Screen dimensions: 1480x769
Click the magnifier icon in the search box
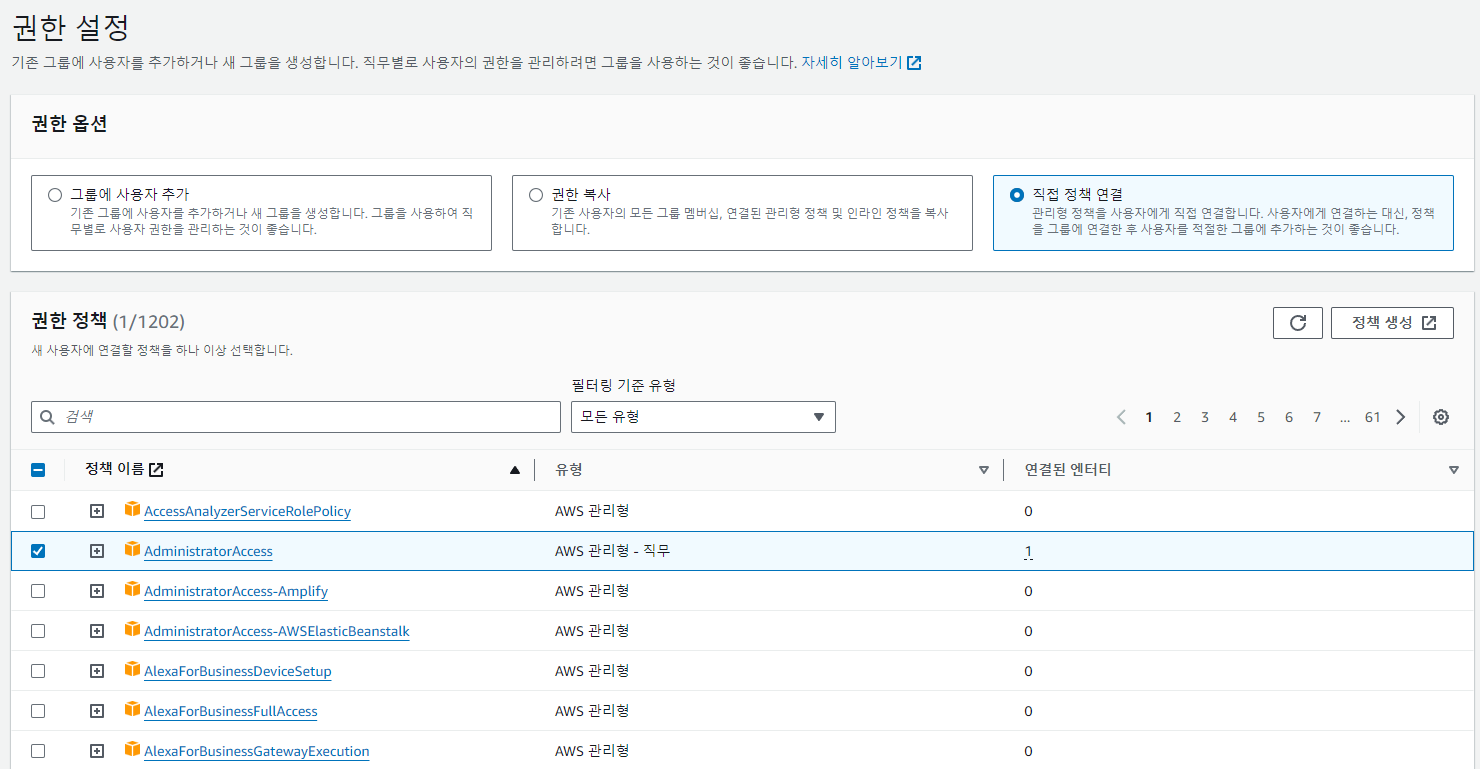(x=47, y=416)
